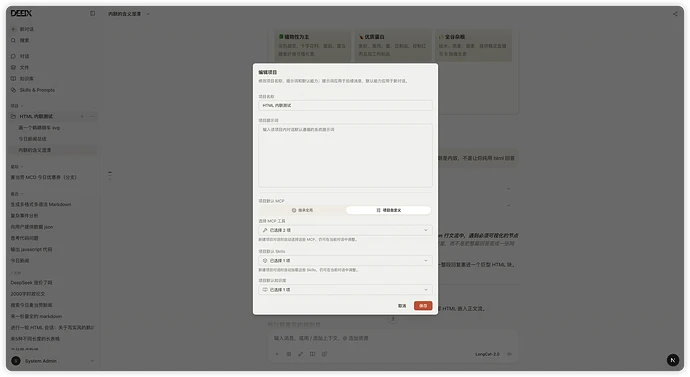The width and height of the screenshot is (690, 377).
Task: Click the @ icon in the chat input toolbar
Action: pyautogui.click(x=324, y=354)
